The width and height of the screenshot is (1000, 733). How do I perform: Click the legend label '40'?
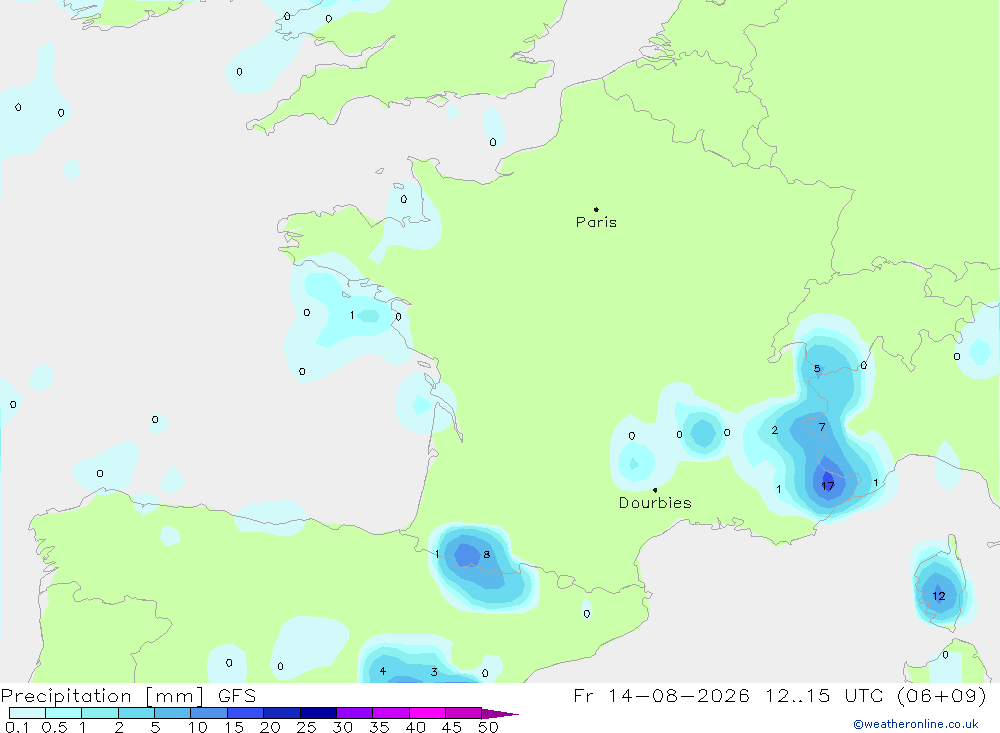coord(415,727)
